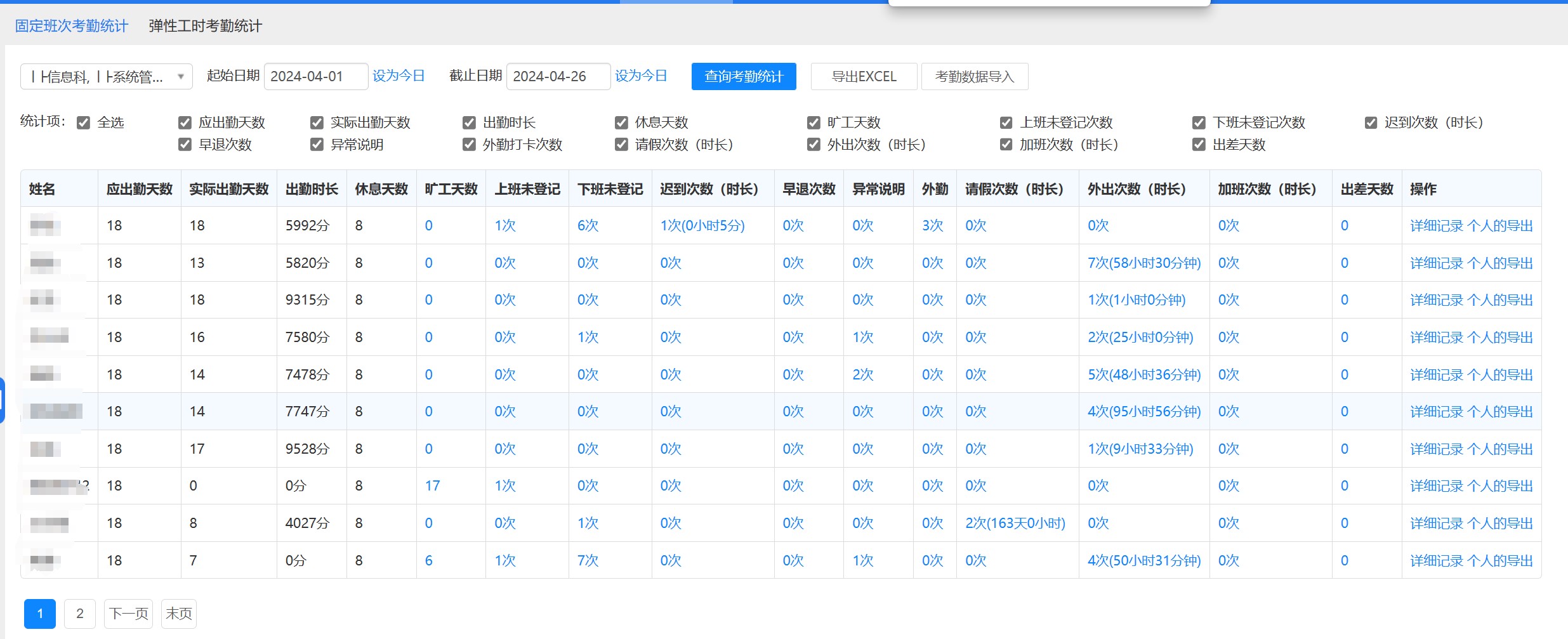Toggle the 早退次数 checkbox
Screen dimensions: 1568x639
tap(185, 145)
